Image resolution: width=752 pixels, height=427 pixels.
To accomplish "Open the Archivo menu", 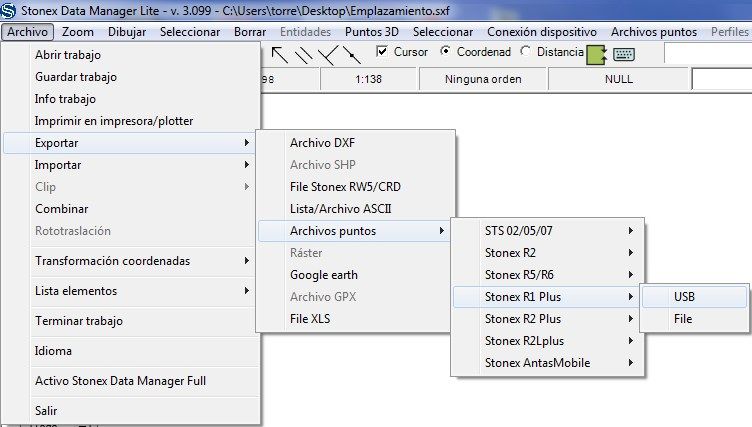I will click(x=27, y=32).
